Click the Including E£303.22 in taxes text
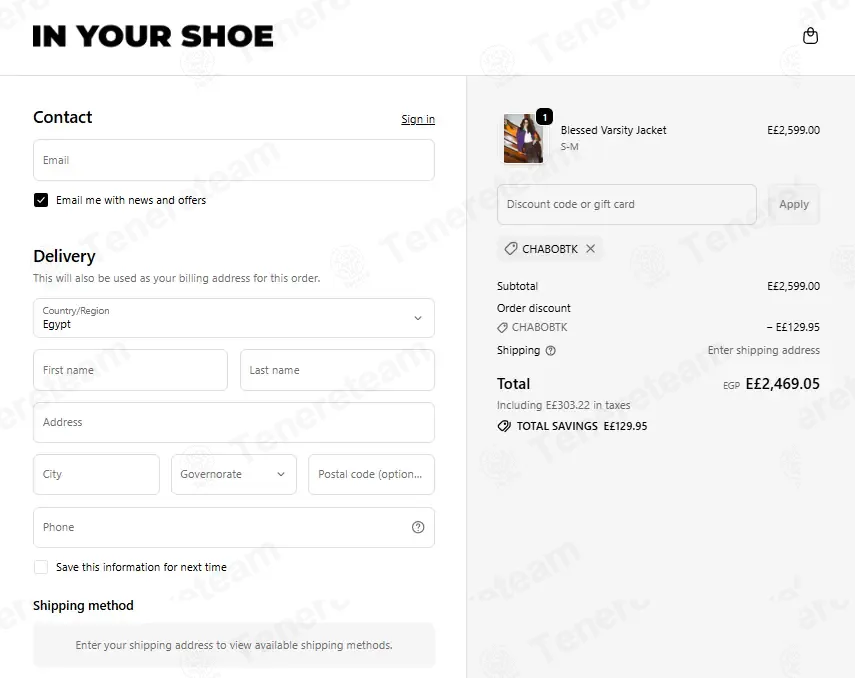 point(563,405)
